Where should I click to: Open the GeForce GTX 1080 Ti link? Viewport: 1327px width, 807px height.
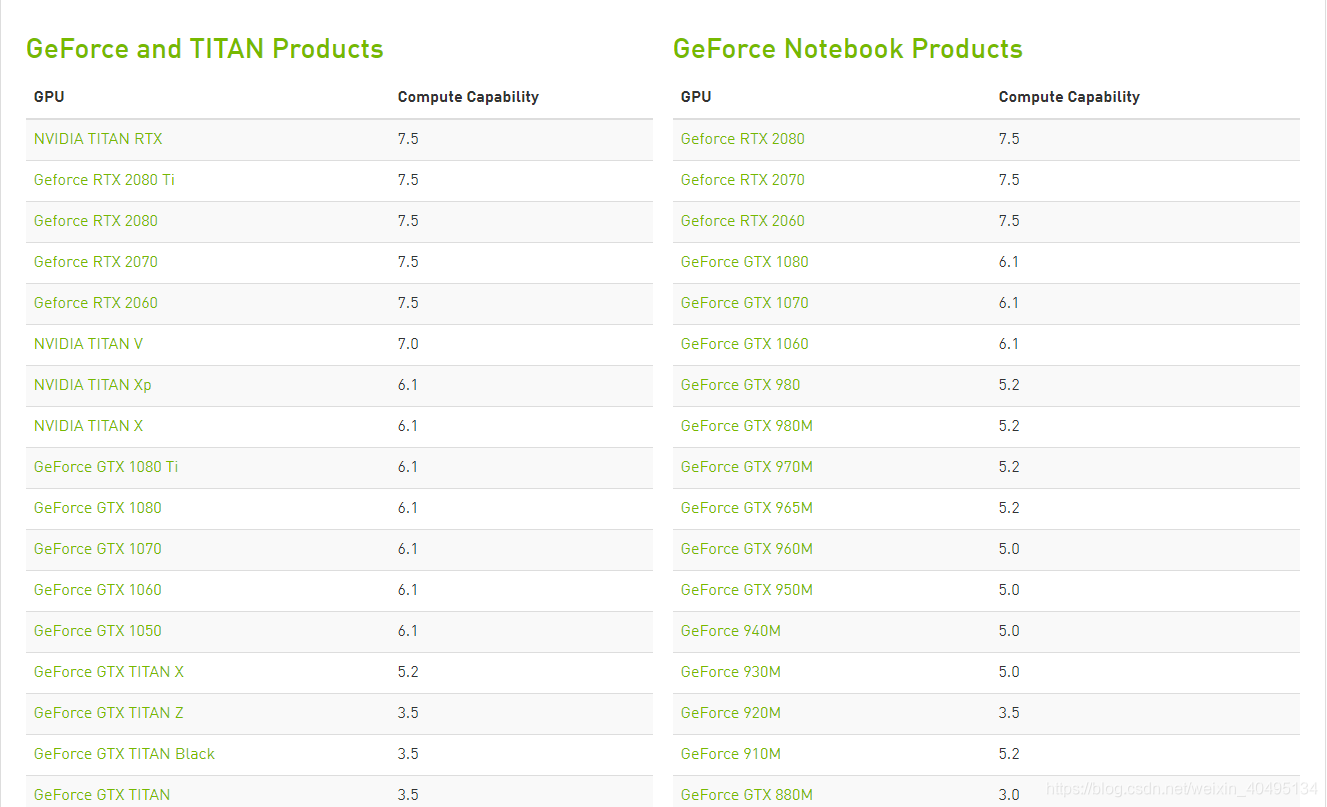pyautogui.click(x=106, y=467)
